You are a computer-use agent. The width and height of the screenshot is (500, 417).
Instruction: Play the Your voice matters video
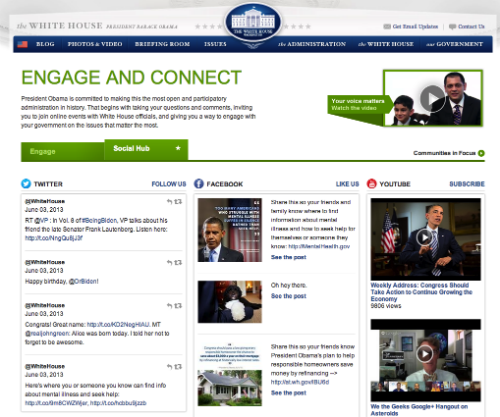[433, 98]
